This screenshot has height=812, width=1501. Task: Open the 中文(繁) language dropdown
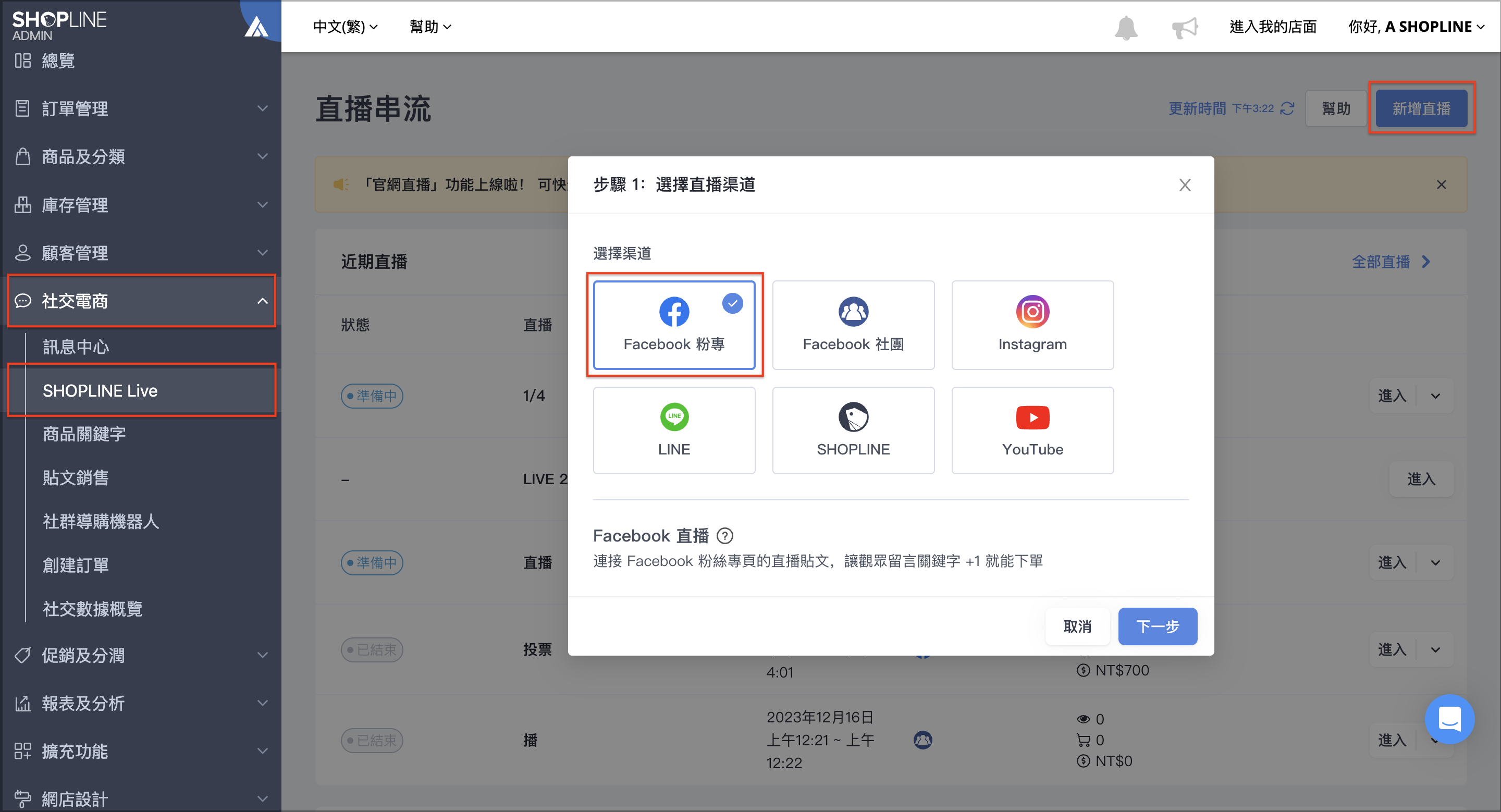click(x=346, y=27)
